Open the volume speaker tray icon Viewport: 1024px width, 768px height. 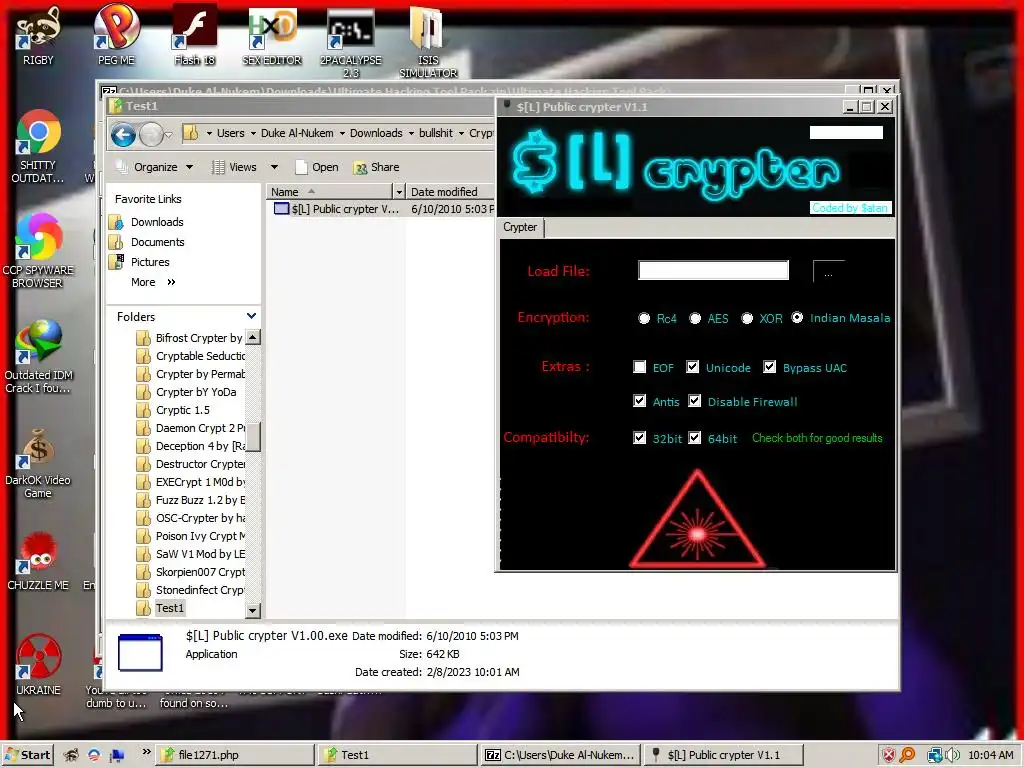coord(952,755)
